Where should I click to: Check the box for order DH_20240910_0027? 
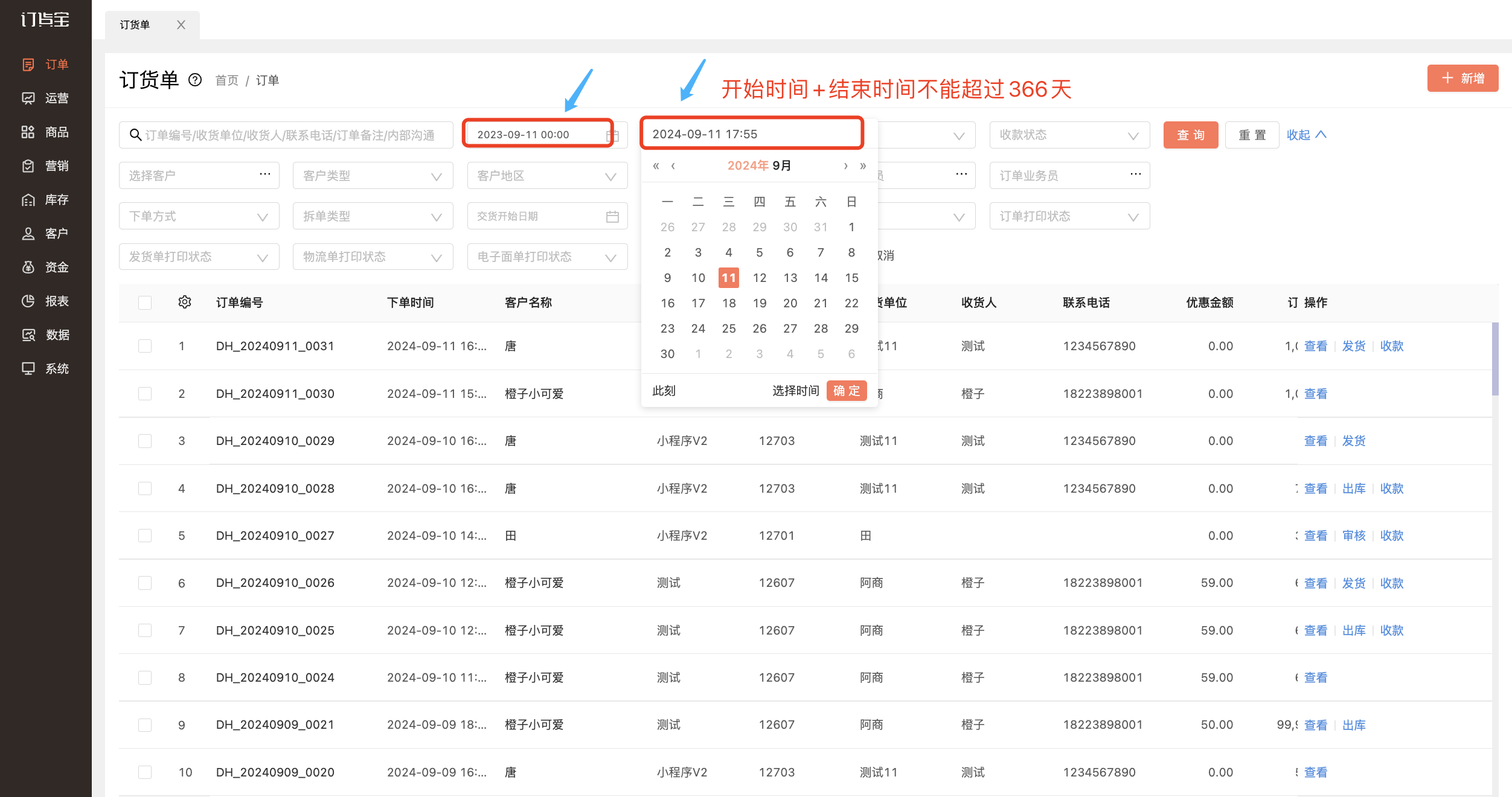click(x=145, y=536)
